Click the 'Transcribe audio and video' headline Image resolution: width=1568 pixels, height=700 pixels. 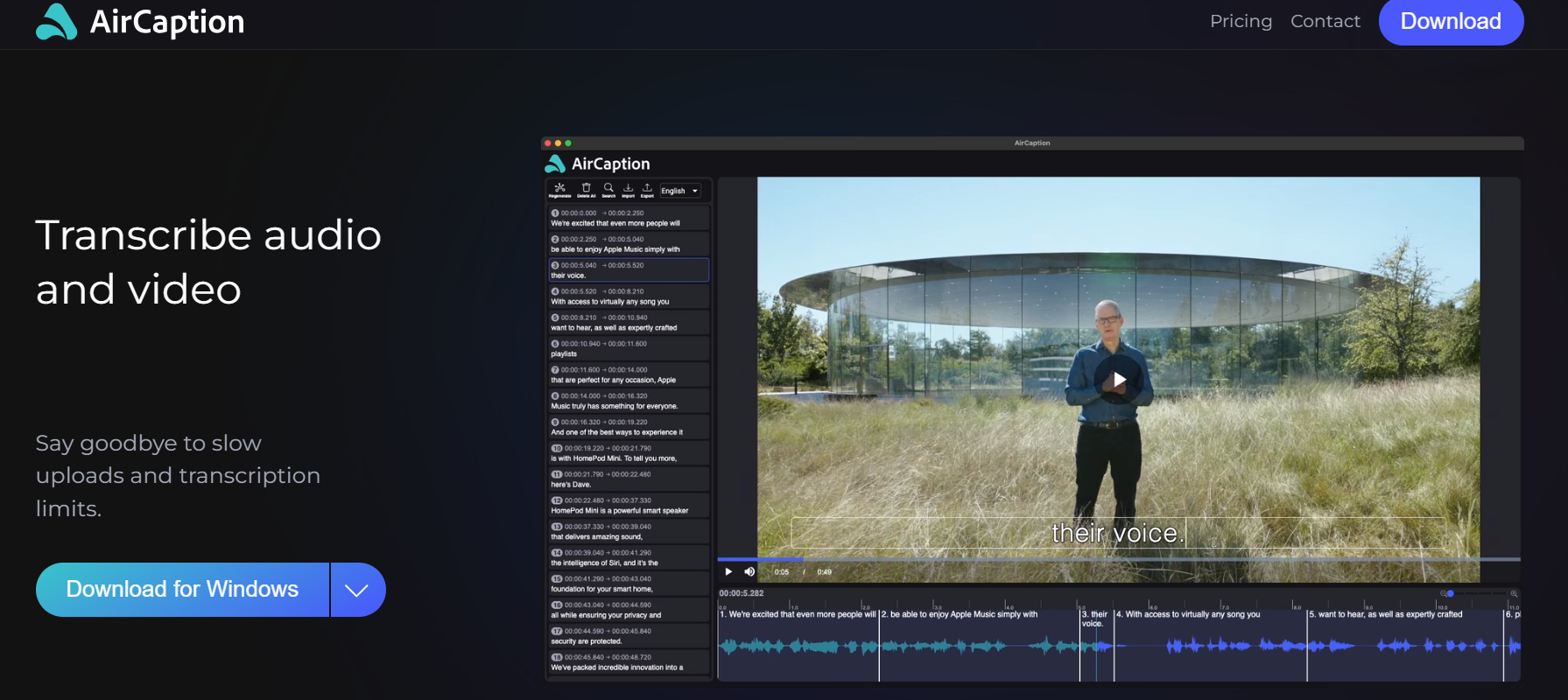coord(208,262)
